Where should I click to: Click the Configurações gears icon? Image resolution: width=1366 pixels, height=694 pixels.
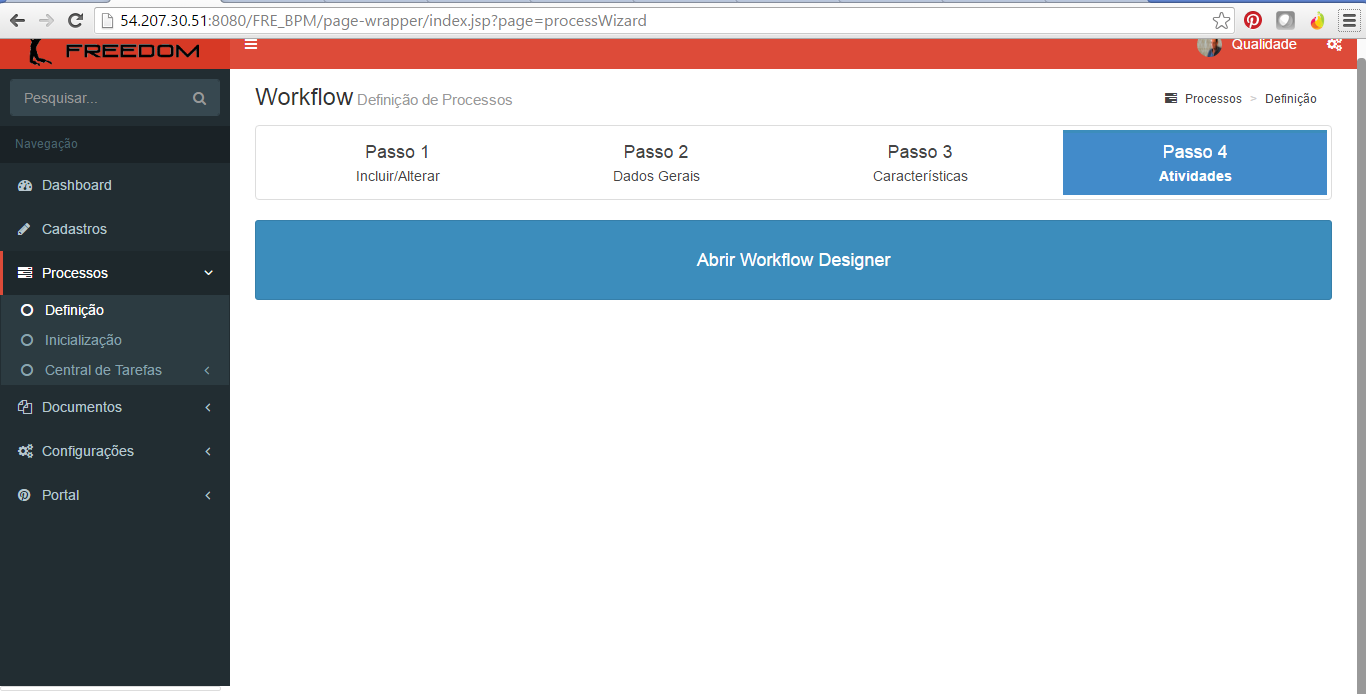[25, 451]
